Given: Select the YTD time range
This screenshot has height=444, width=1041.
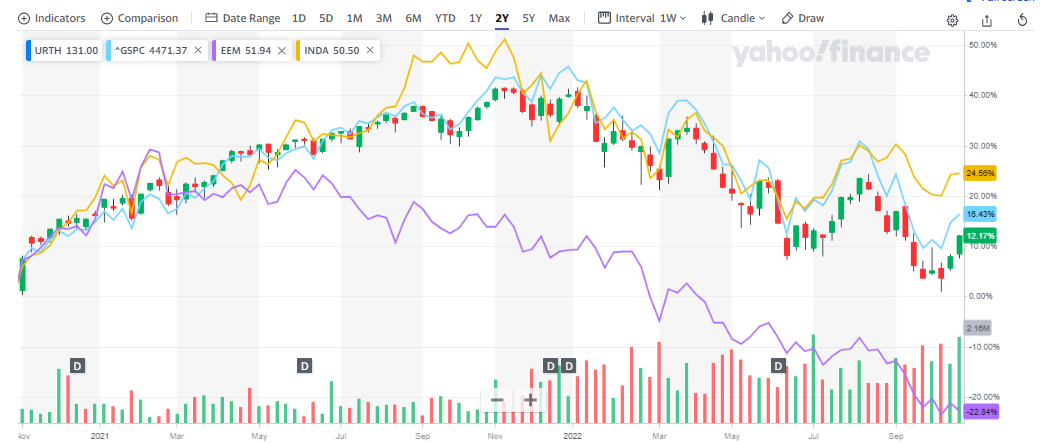Looking at the screenshot, I should (445, 18).
